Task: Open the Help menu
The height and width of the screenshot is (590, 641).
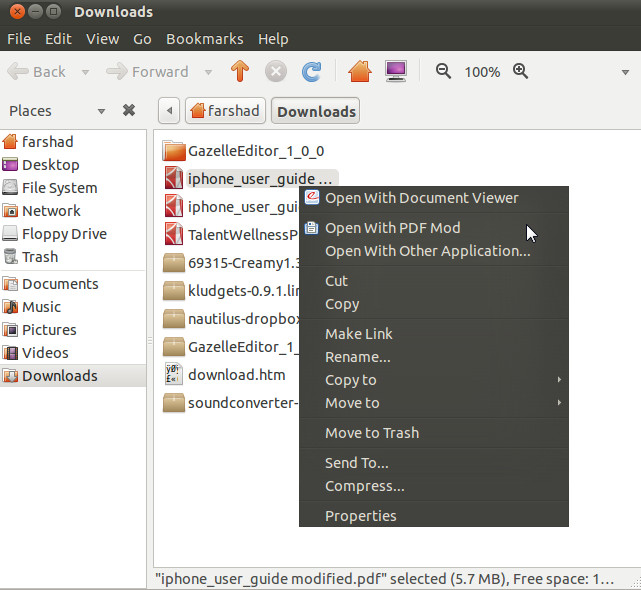Action: click(x=273, y=39)
